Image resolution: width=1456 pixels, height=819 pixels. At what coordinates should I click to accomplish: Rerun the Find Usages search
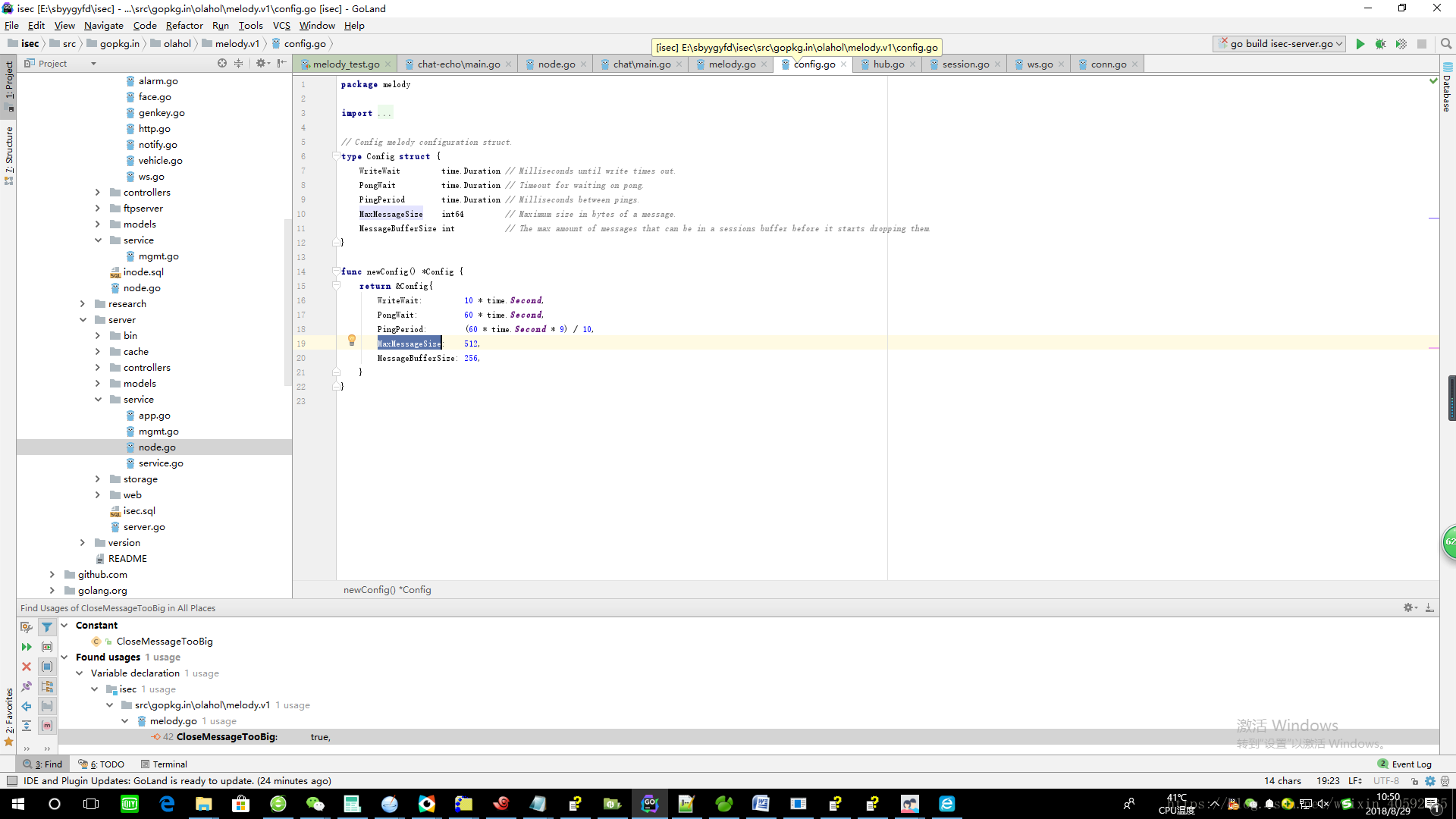click(27, 647)
